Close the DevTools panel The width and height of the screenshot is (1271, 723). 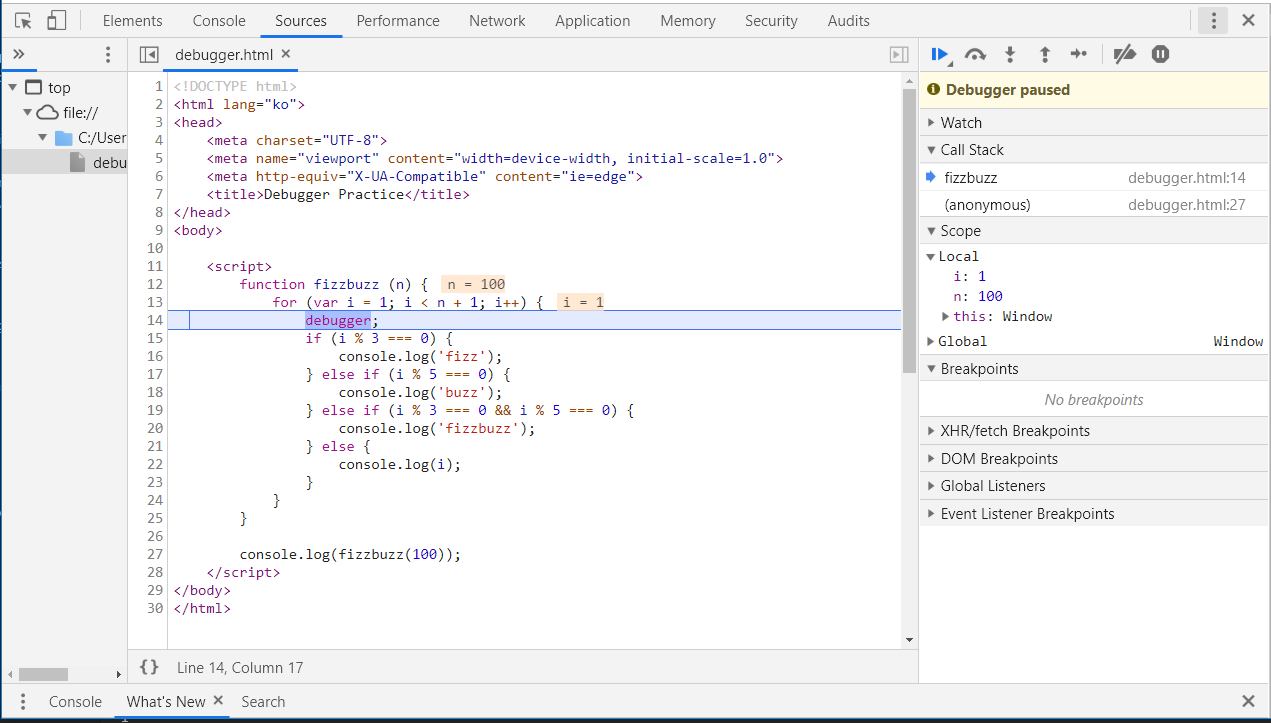coord(1248,20)
